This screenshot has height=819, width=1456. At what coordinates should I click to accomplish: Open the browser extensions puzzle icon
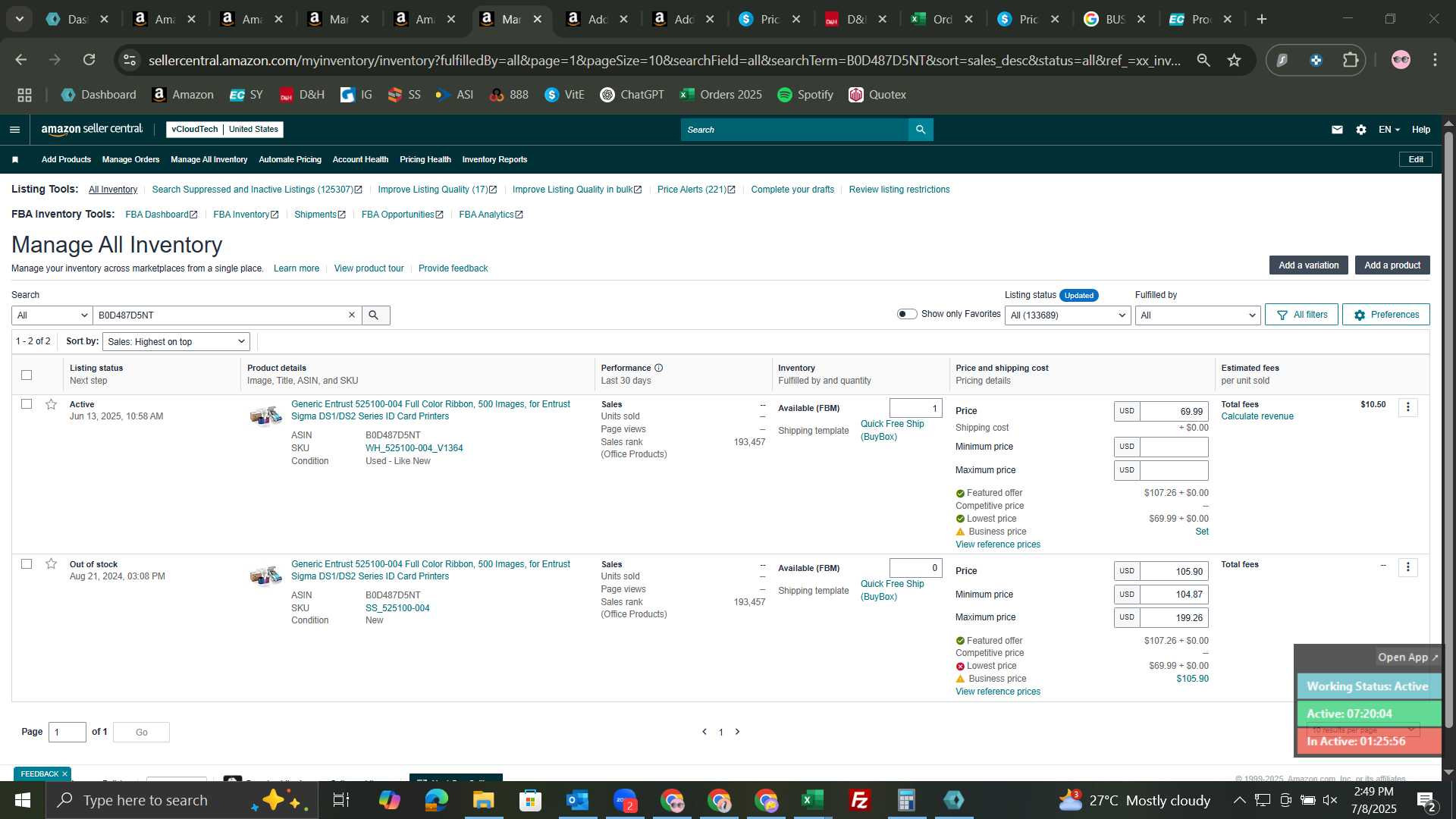1351,60
